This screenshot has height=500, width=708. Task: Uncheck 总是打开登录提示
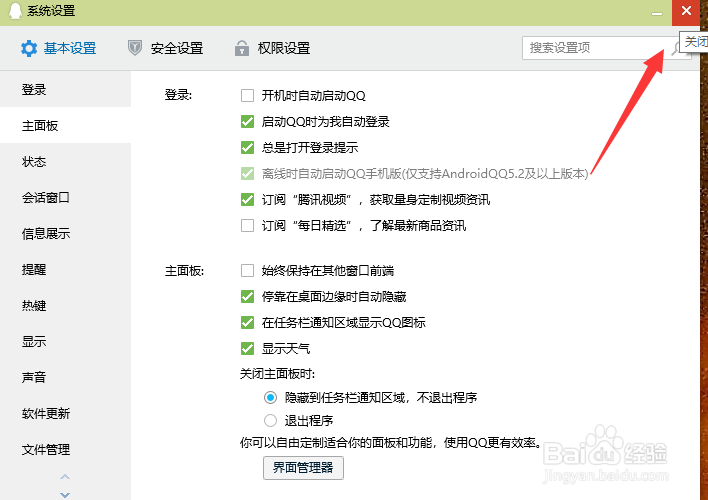pyautogui.click(x=247, y=147)
